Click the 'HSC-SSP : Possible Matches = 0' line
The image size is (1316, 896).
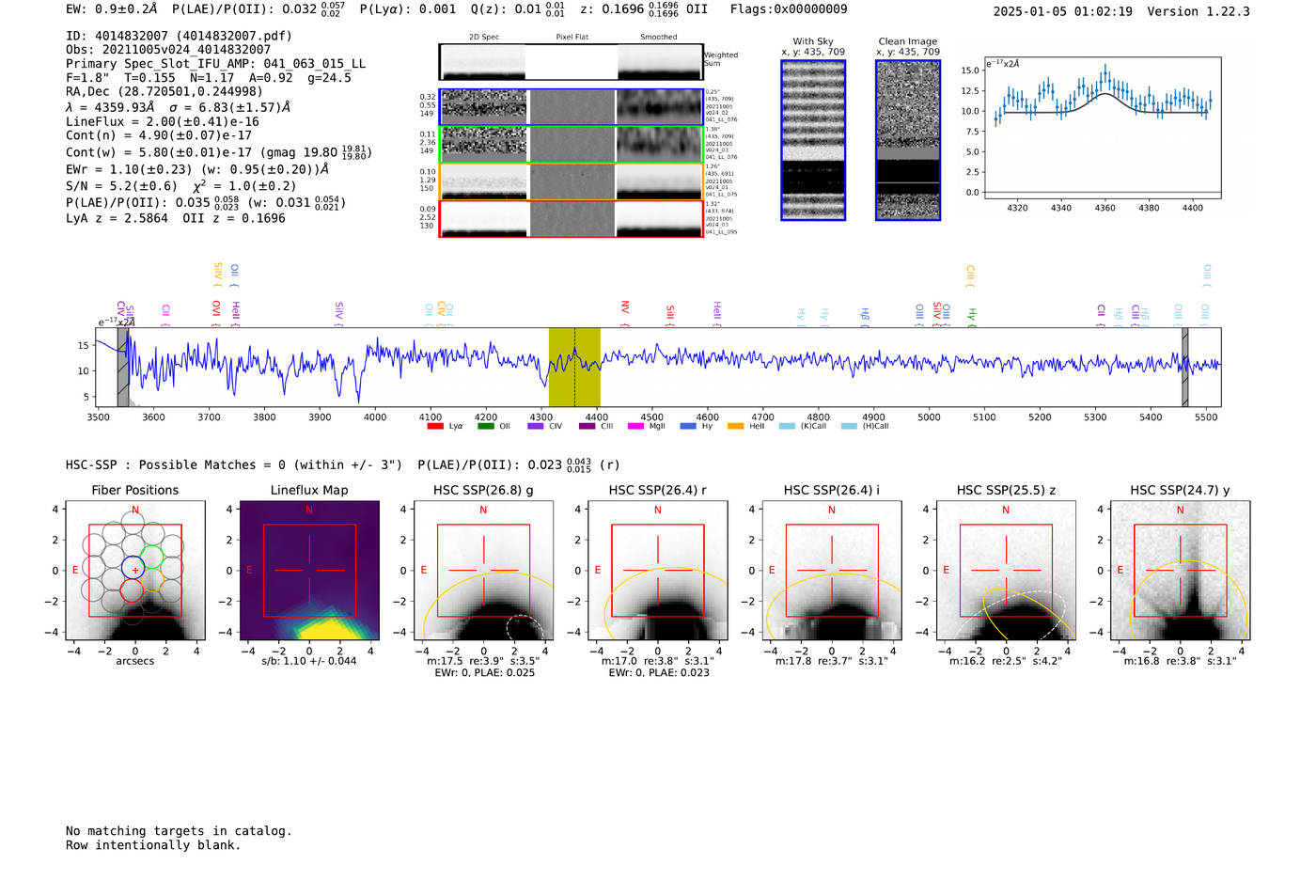[x=234, y=464]
